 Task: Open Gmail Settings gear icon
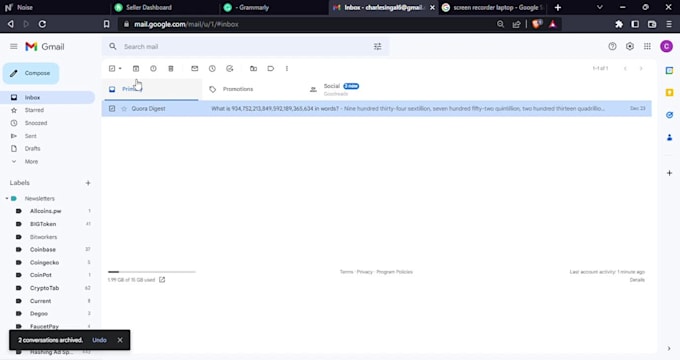tap(630, 46)
